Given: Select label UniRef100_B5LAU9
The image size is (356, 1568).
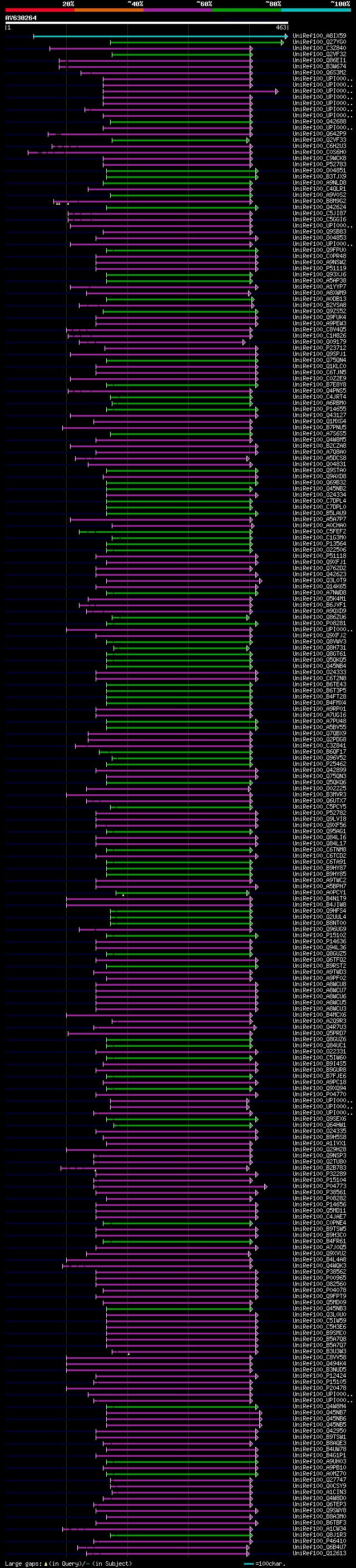Looking at the screenshot, I should 319,512.
